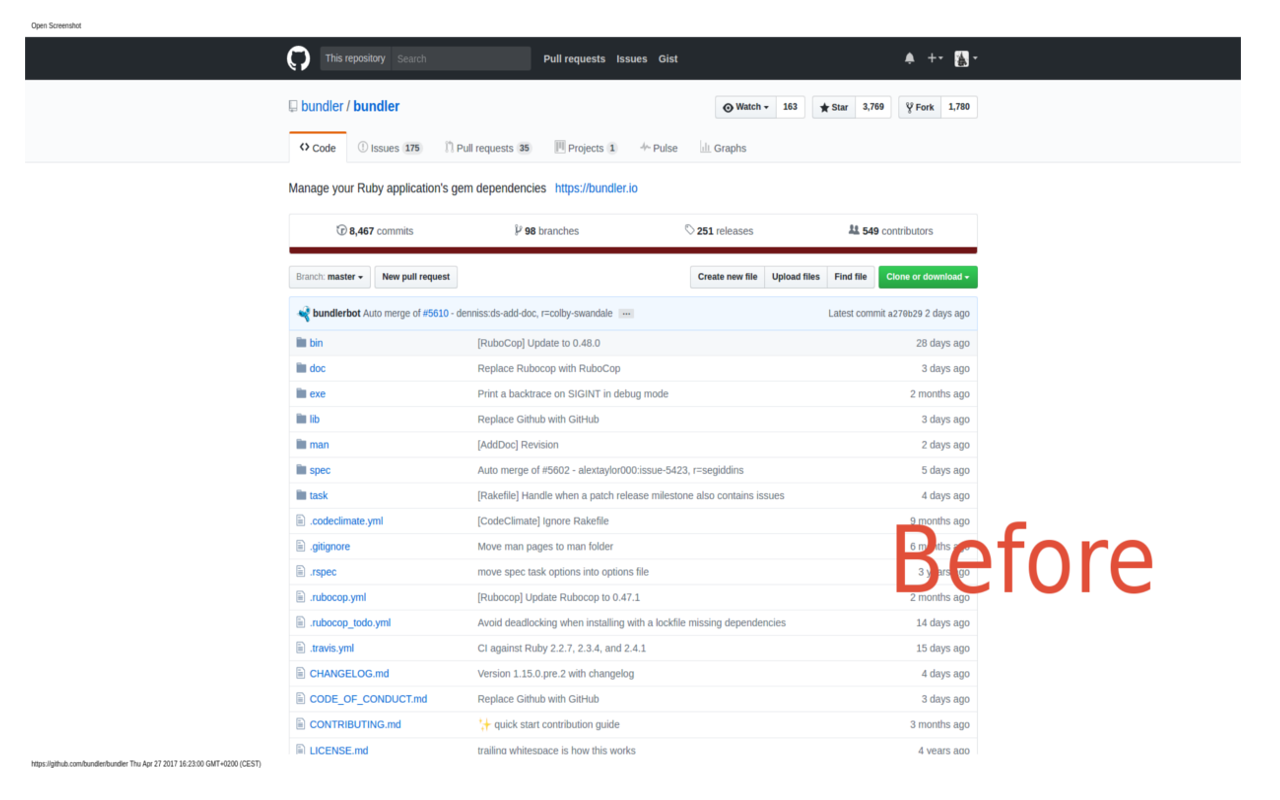This screenshot has height=800, width=1280.
Task: Open the user avatar menu
Action: point(965,59)
